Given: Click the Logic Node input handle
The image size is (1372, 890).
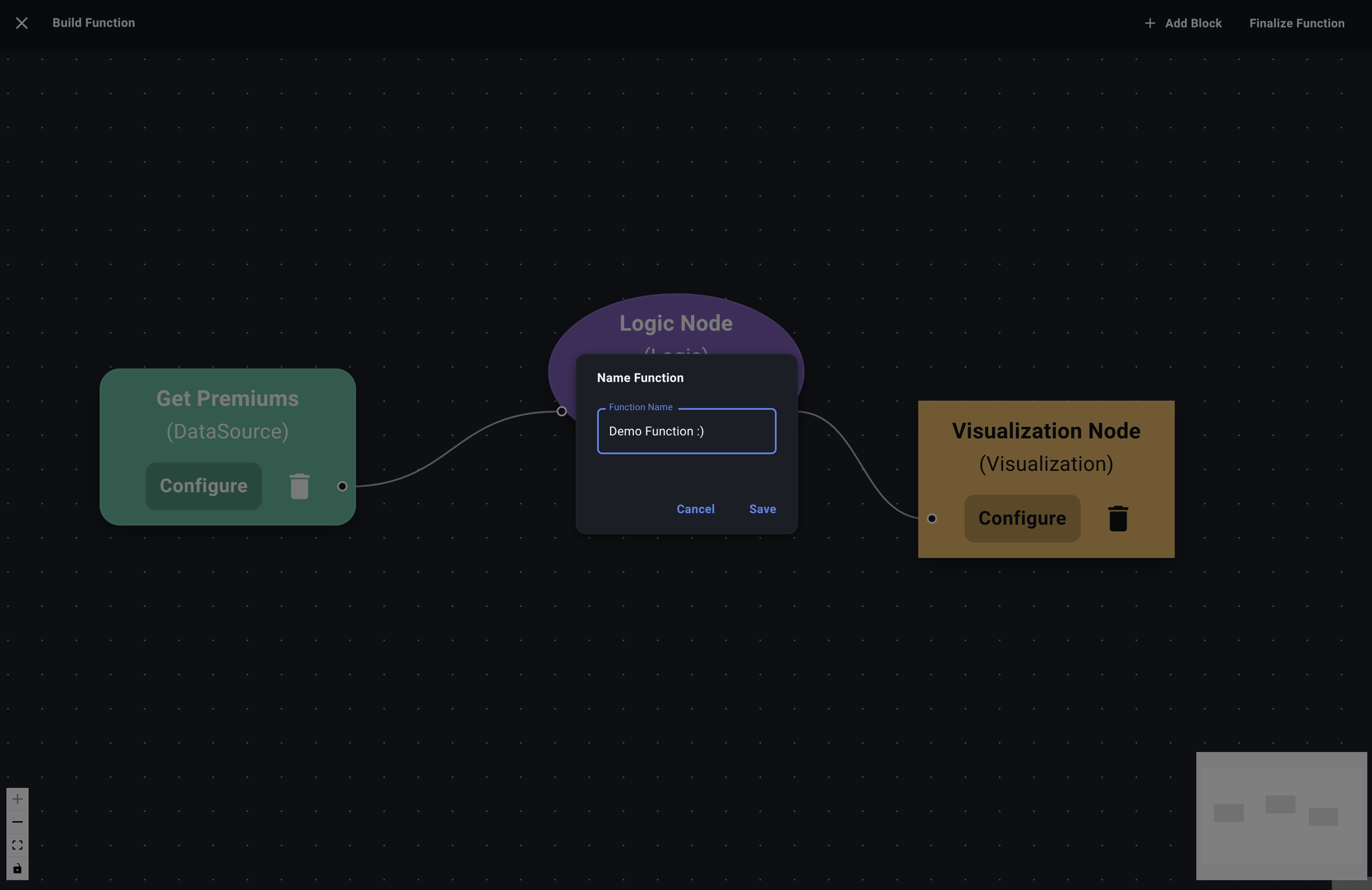Looking at the screenshot, I should point(562,411).
